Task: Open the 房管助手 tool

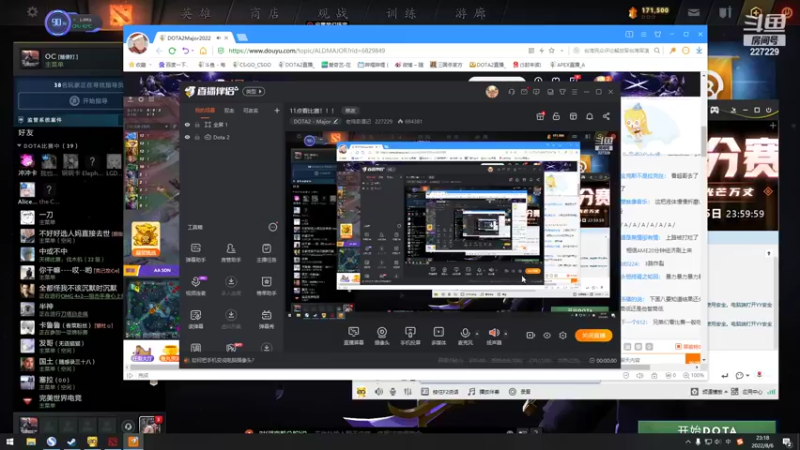Action: pos(231,254)
